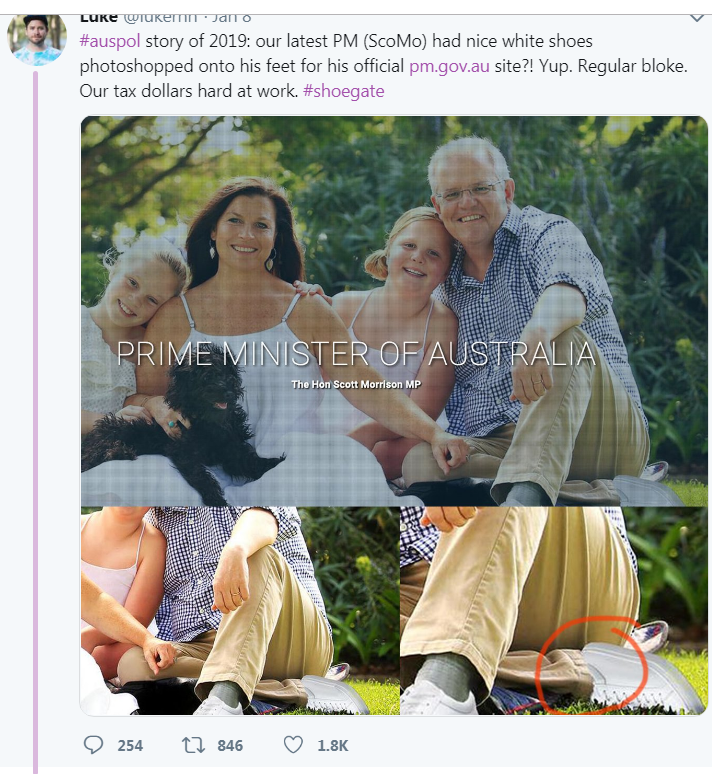Image resolution: width=712 pixels, height=774 pixels.
Task: Retweet using the retweet arrows icon
Action: coord(193,745)
